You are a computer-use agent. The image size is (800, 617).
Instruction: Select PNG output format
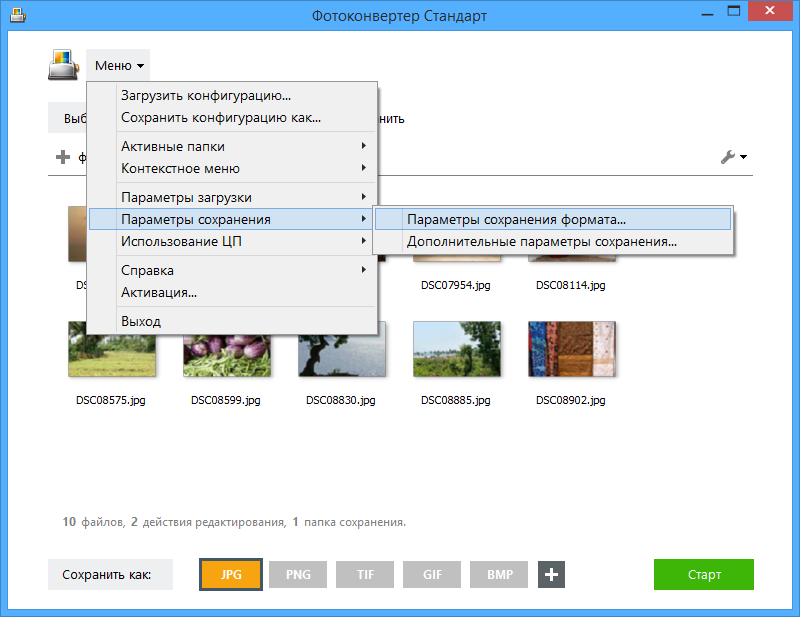pos(298,575)
